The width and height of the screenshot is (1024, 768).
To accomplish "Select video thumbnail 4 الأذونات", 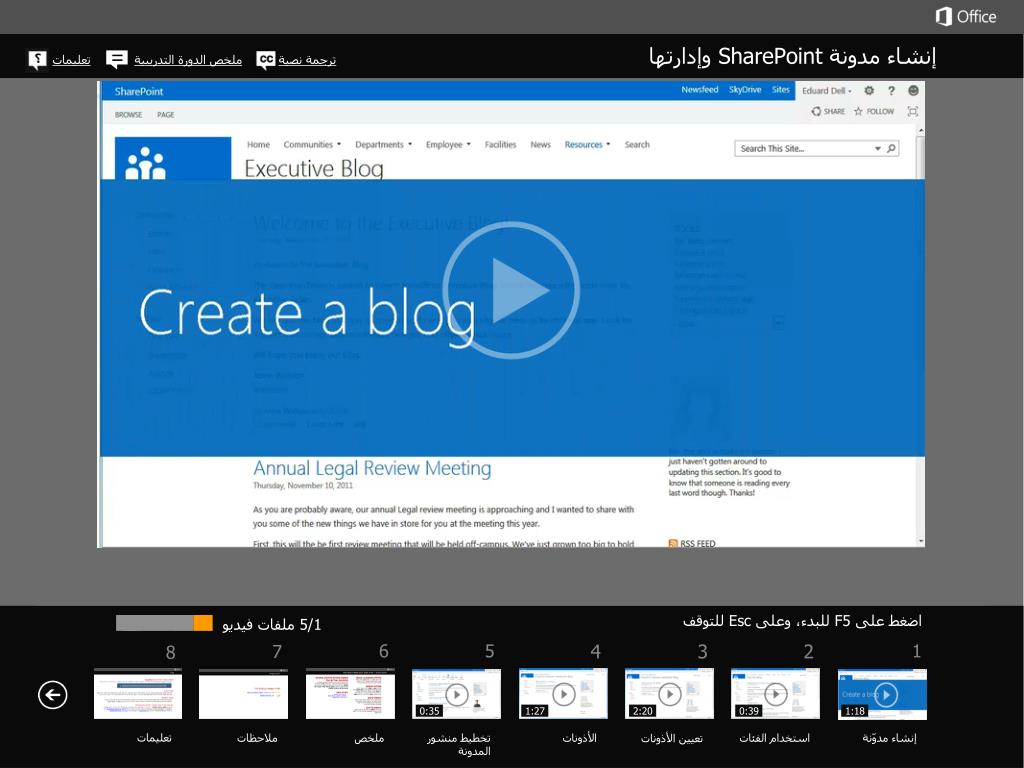I will pos(563,694).
